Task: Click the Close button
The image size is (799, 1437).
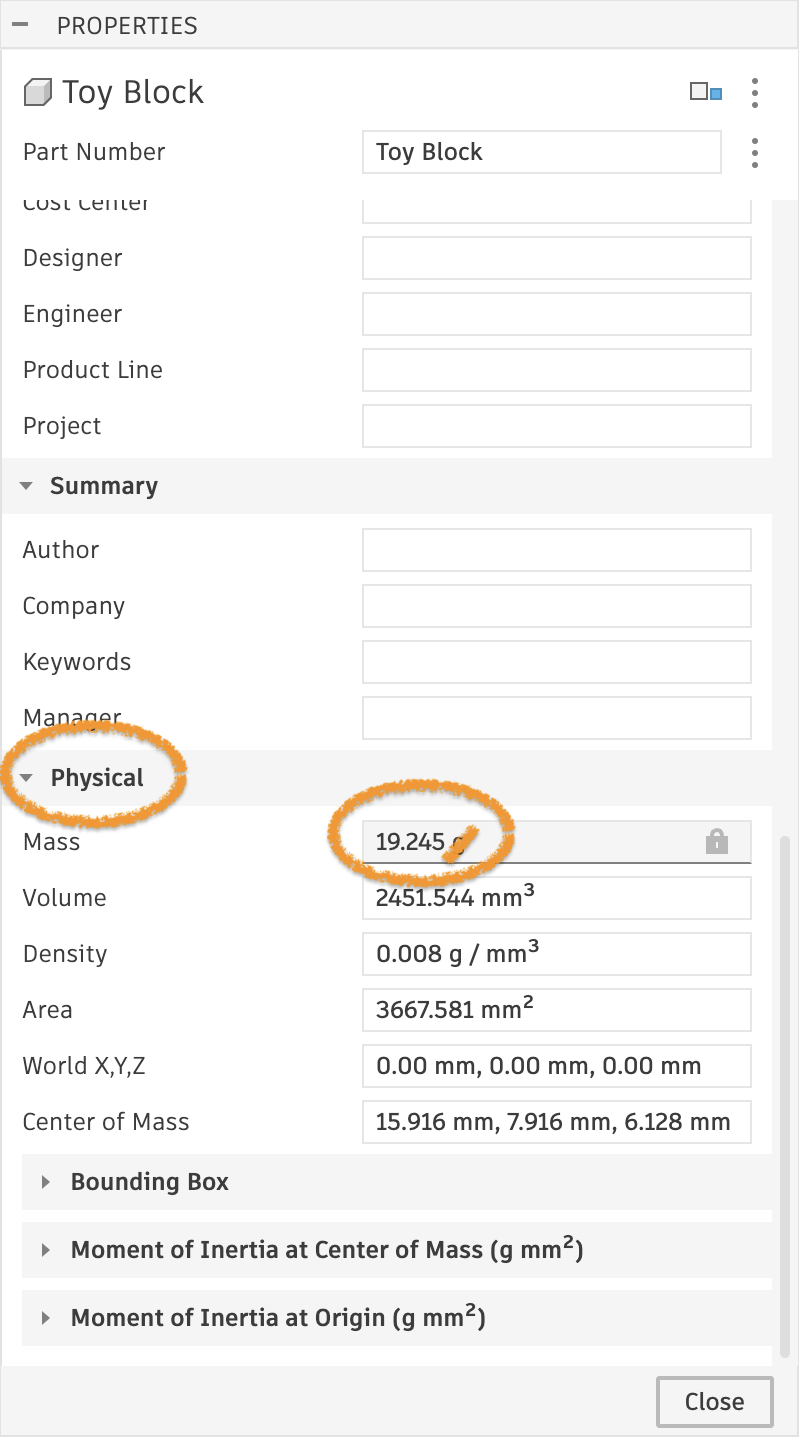Action: pos(715,1402)
